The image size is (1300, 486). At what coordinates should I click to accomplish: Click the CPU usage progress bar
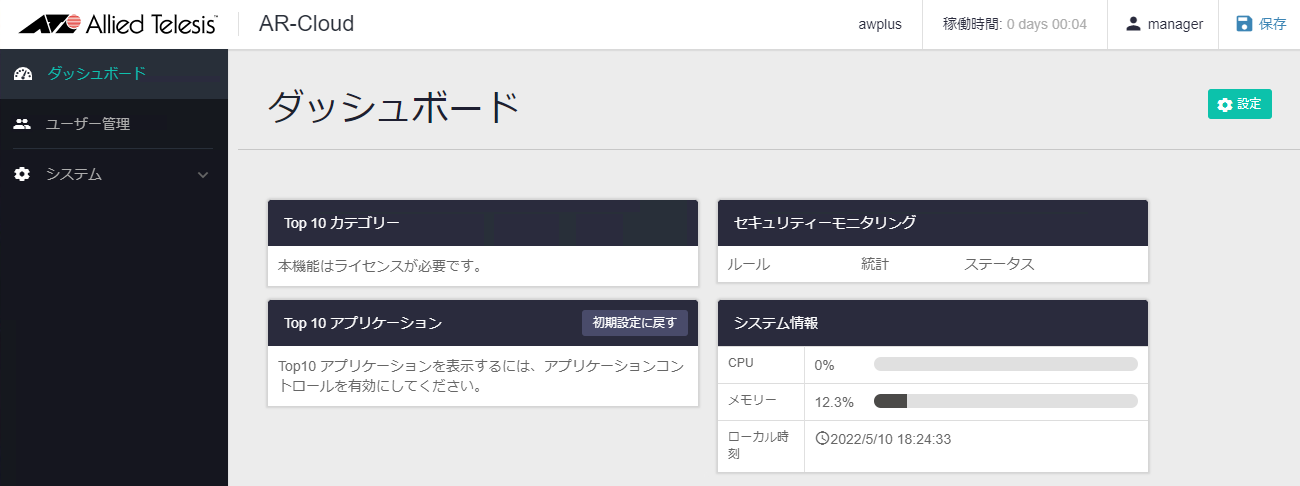pos(1005,364)
